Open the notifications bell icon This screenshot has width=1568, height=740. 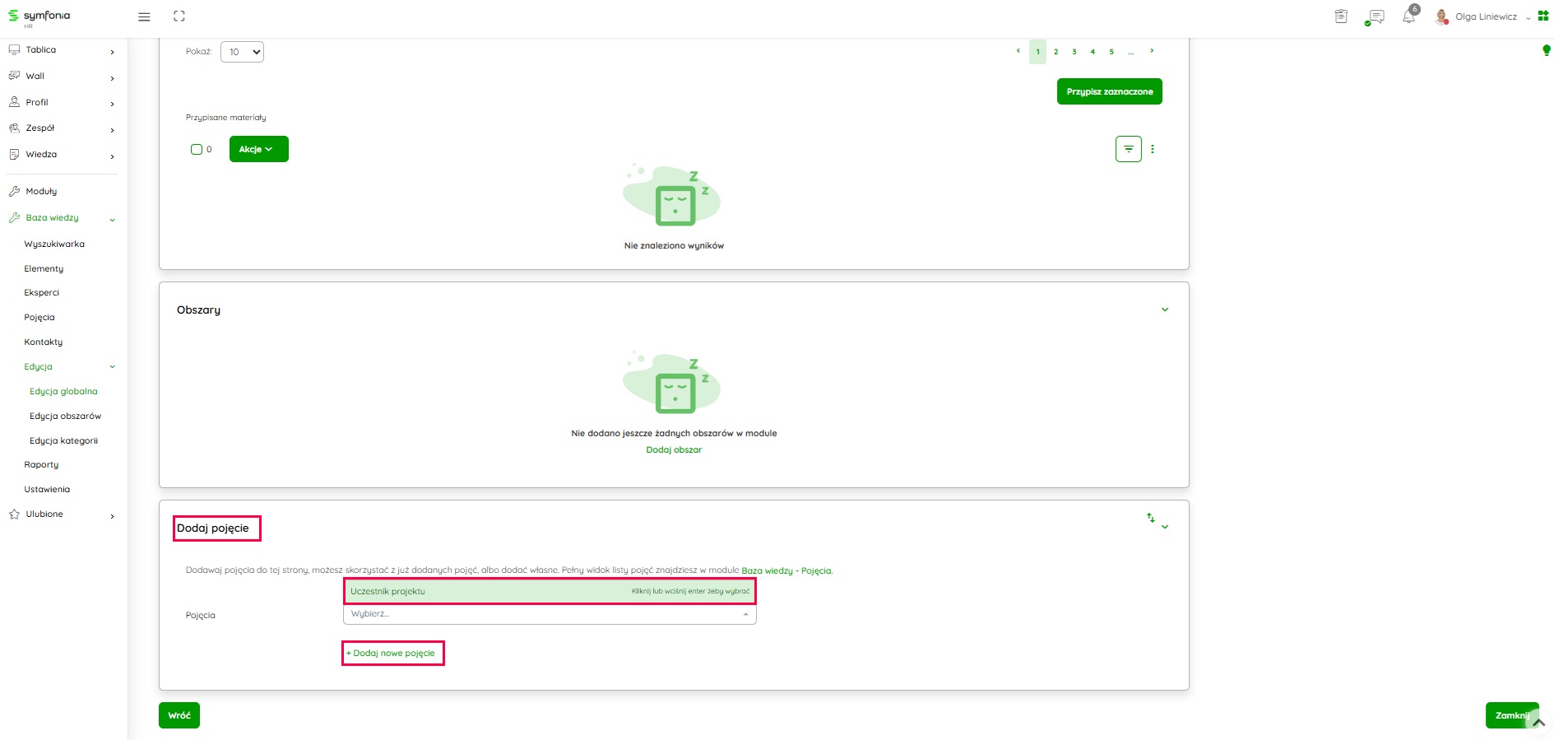(1408, 16)
